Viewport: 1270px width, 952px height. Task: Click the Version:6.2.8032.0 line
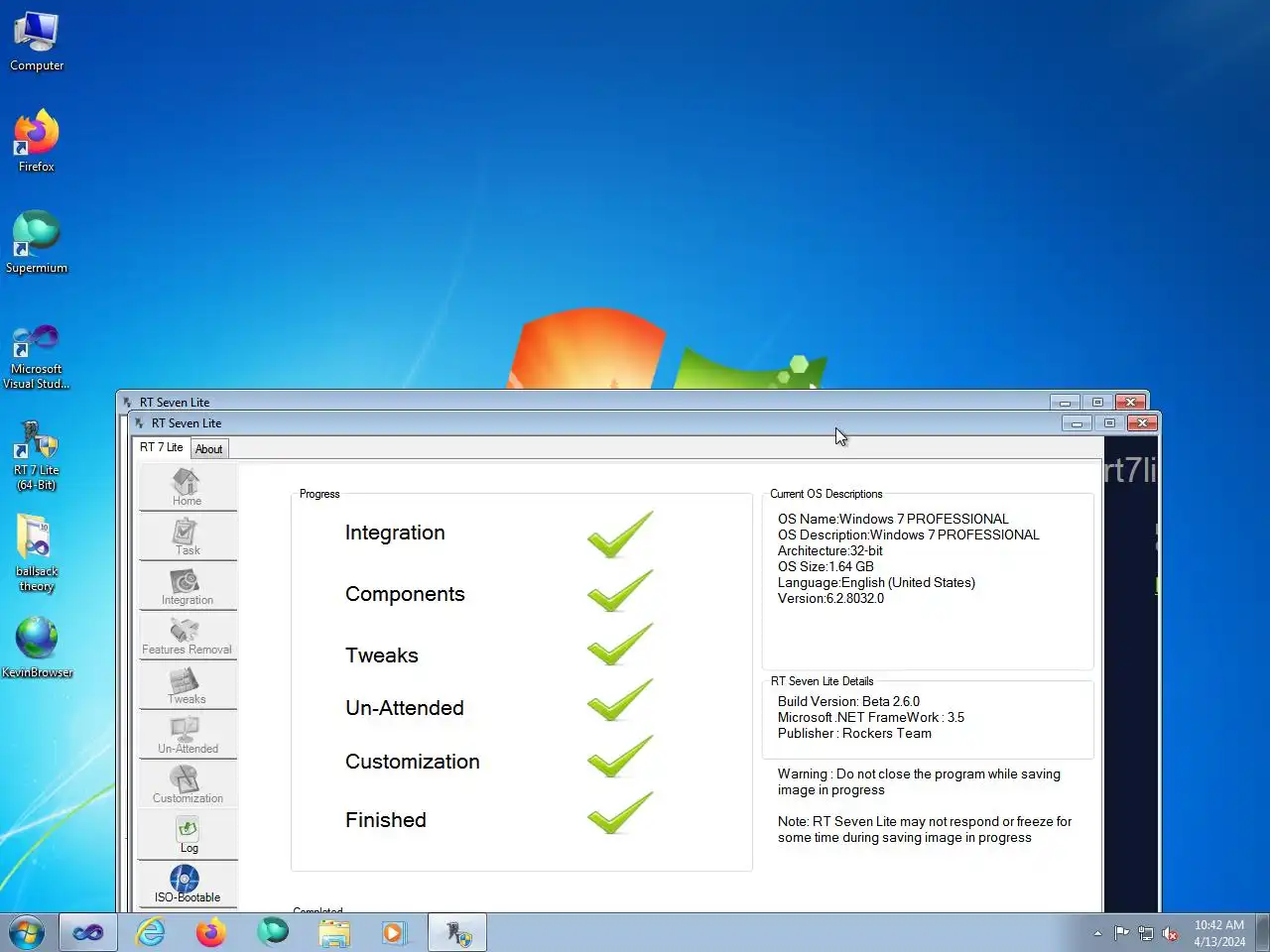click(830, 598)
